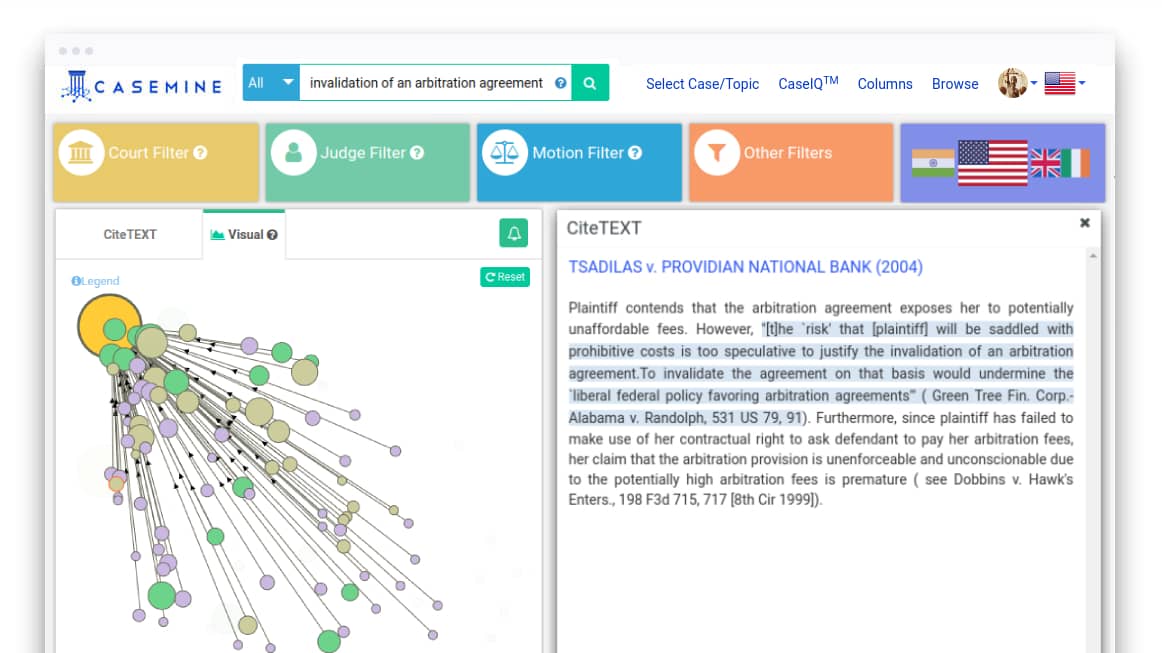The width and height of the screenshot is (1162, 653).
Task: Click the Reset graph button
Action: [505, 277]
